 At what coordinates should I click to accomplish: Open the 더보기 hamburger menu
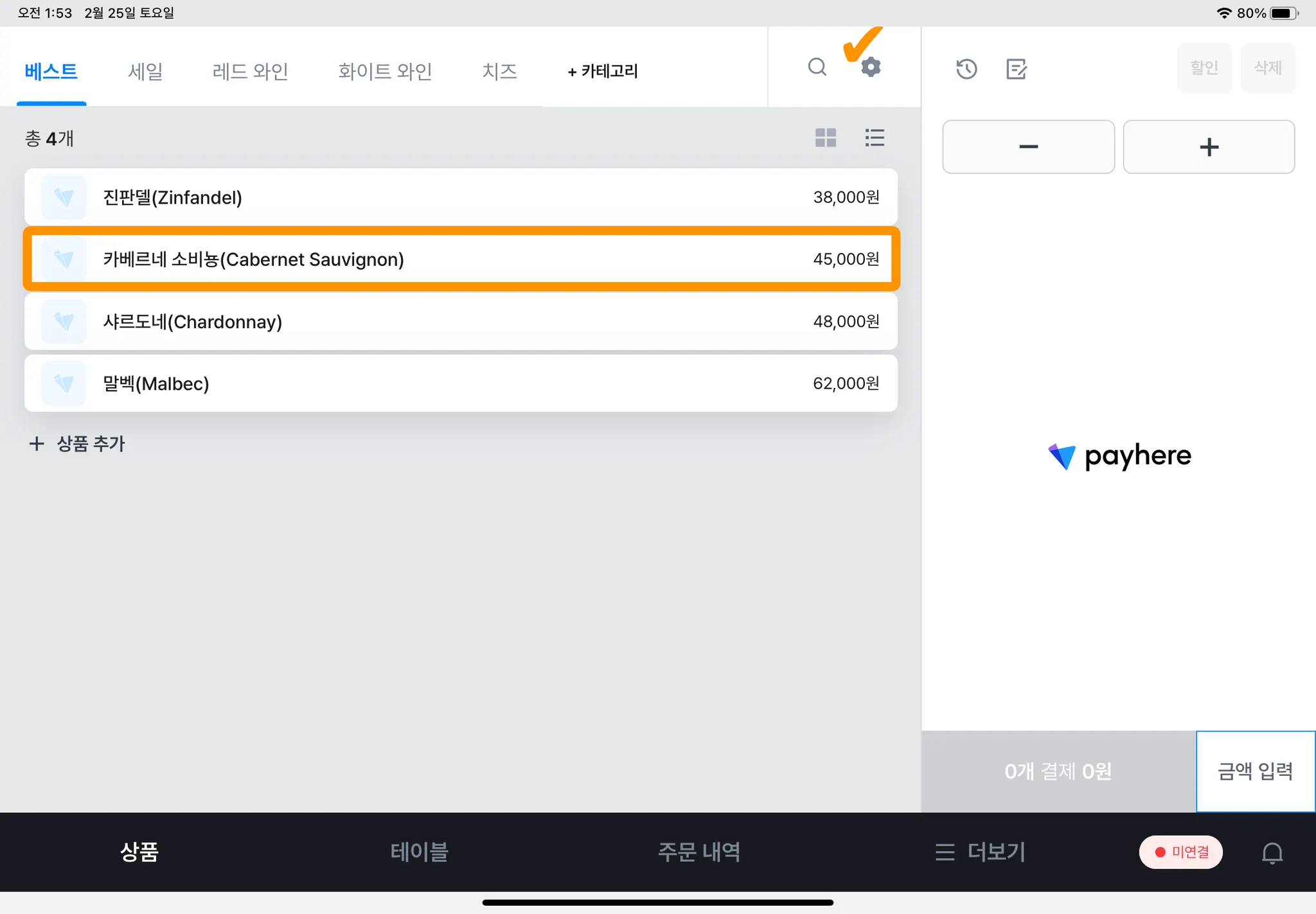tap(981, 852)
